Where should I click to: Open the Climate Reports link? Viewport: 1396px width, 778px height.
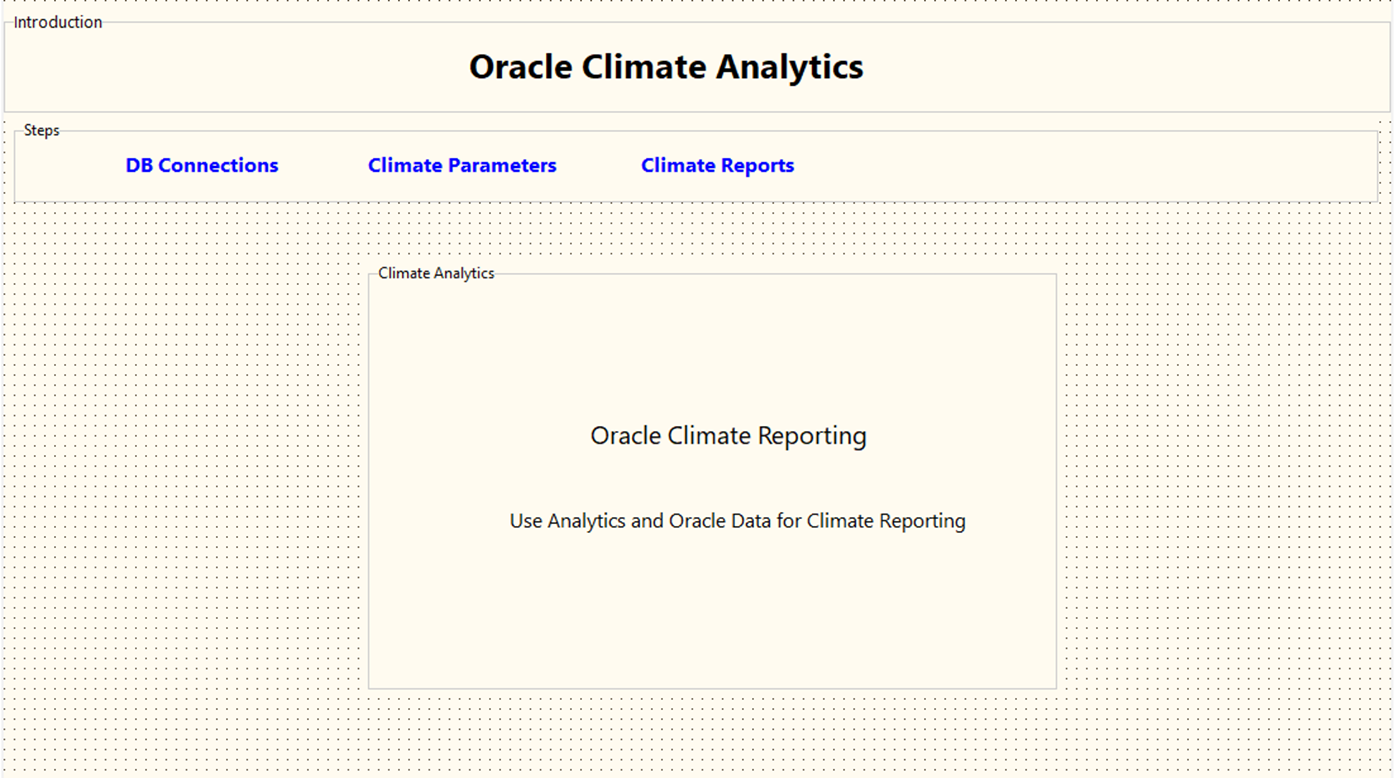(717, 166)
